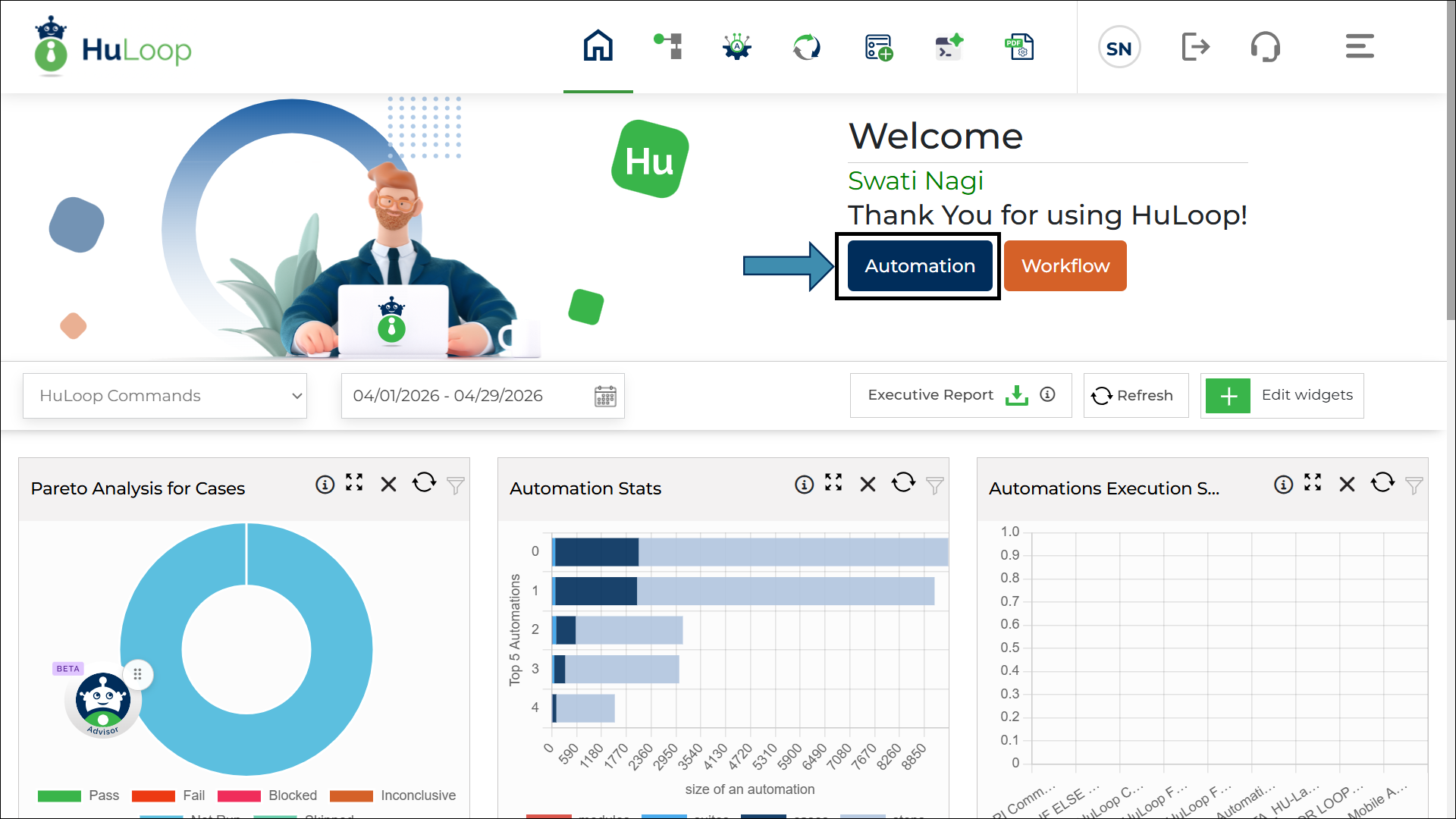
Task: Click the Refresh button
Action: point(1136,395)
